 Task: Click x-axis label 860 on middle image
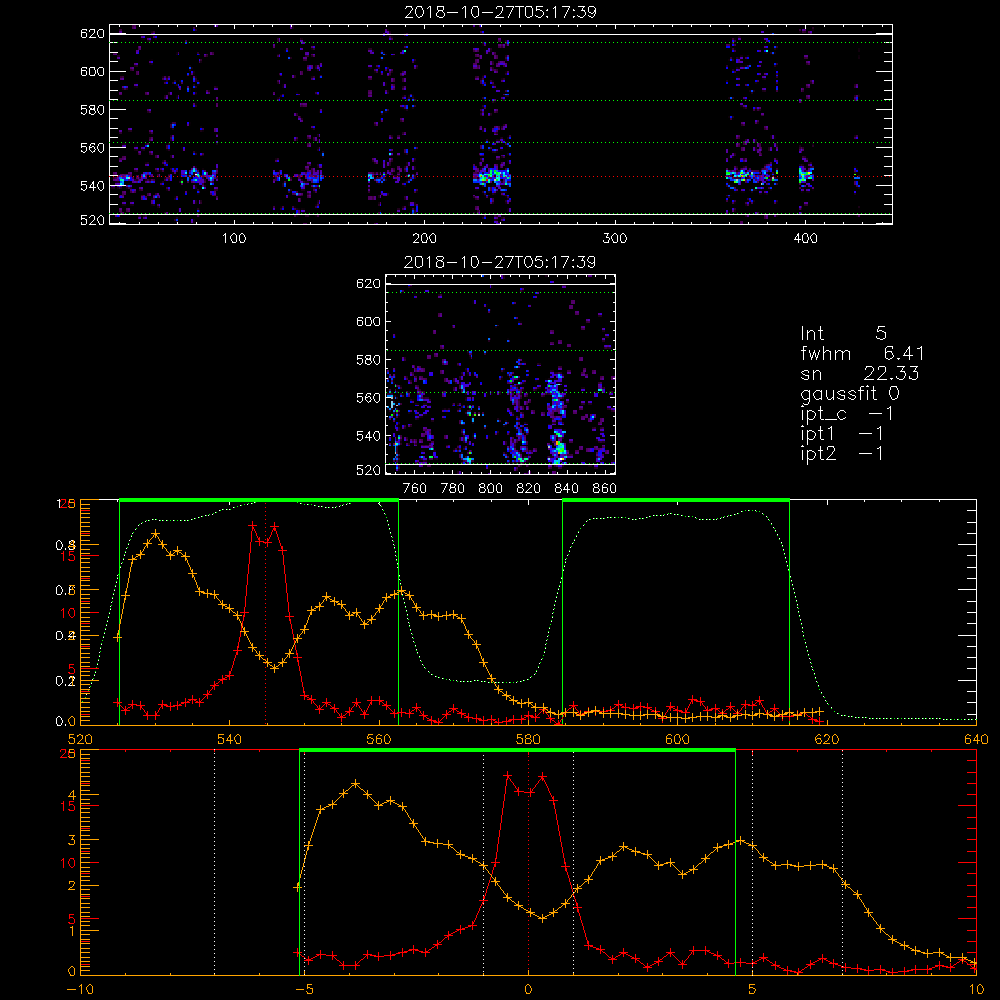click(605, 489)
